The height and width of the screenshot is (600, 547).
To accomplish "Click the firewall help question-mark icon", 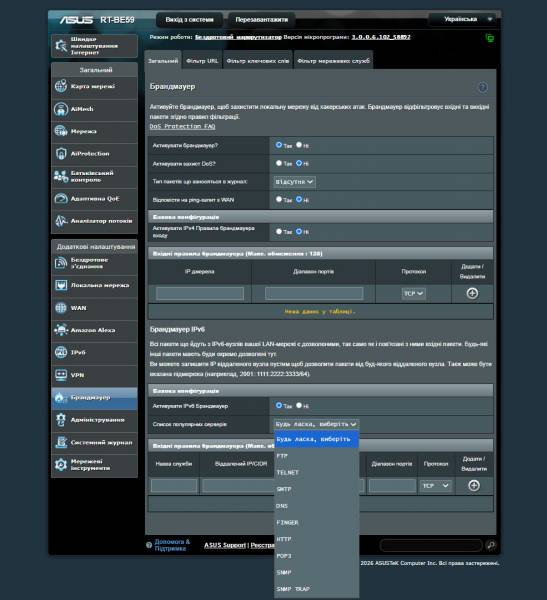I will pos(483,87).
